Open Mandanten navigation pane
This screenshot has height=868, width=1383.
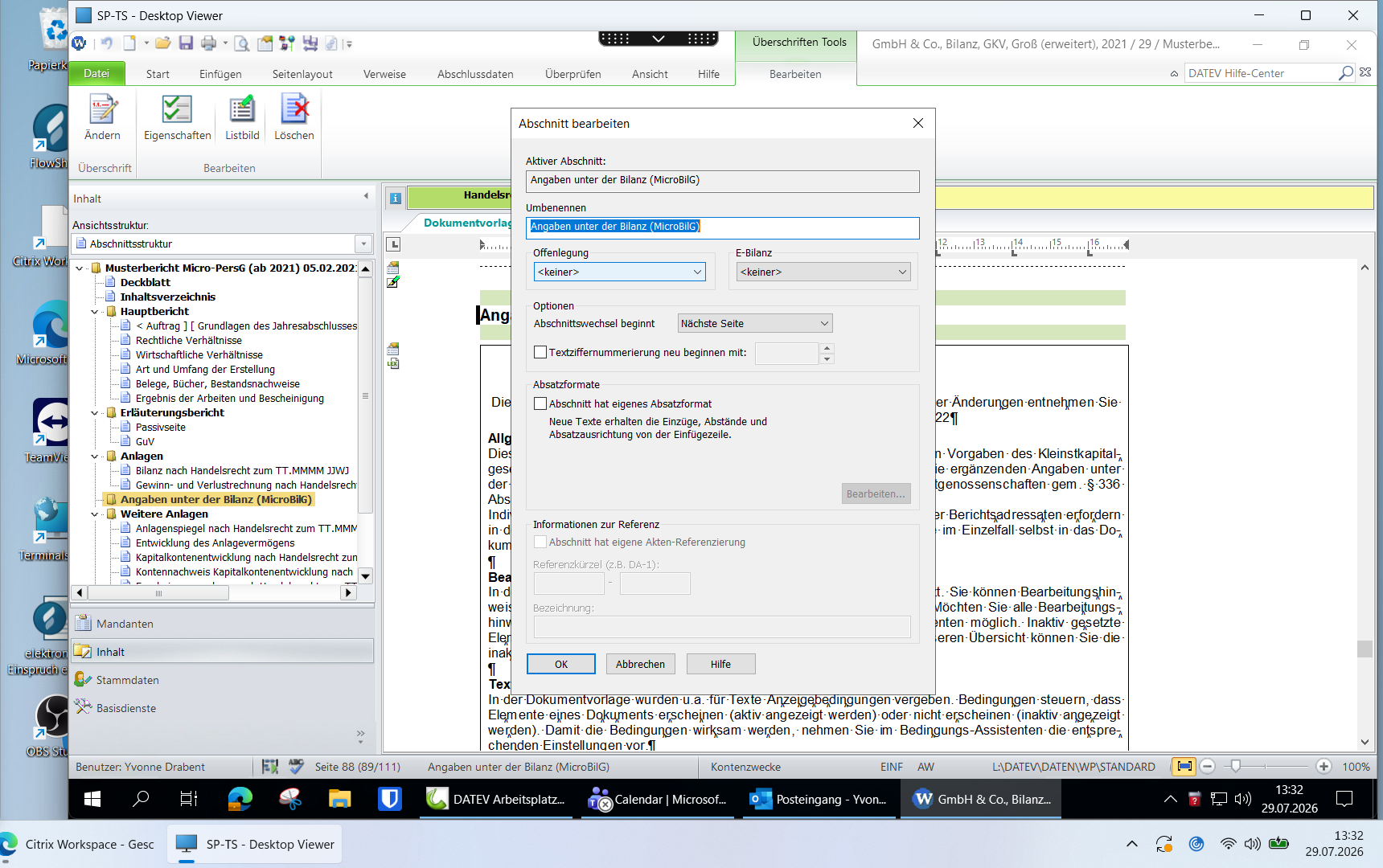222,624
